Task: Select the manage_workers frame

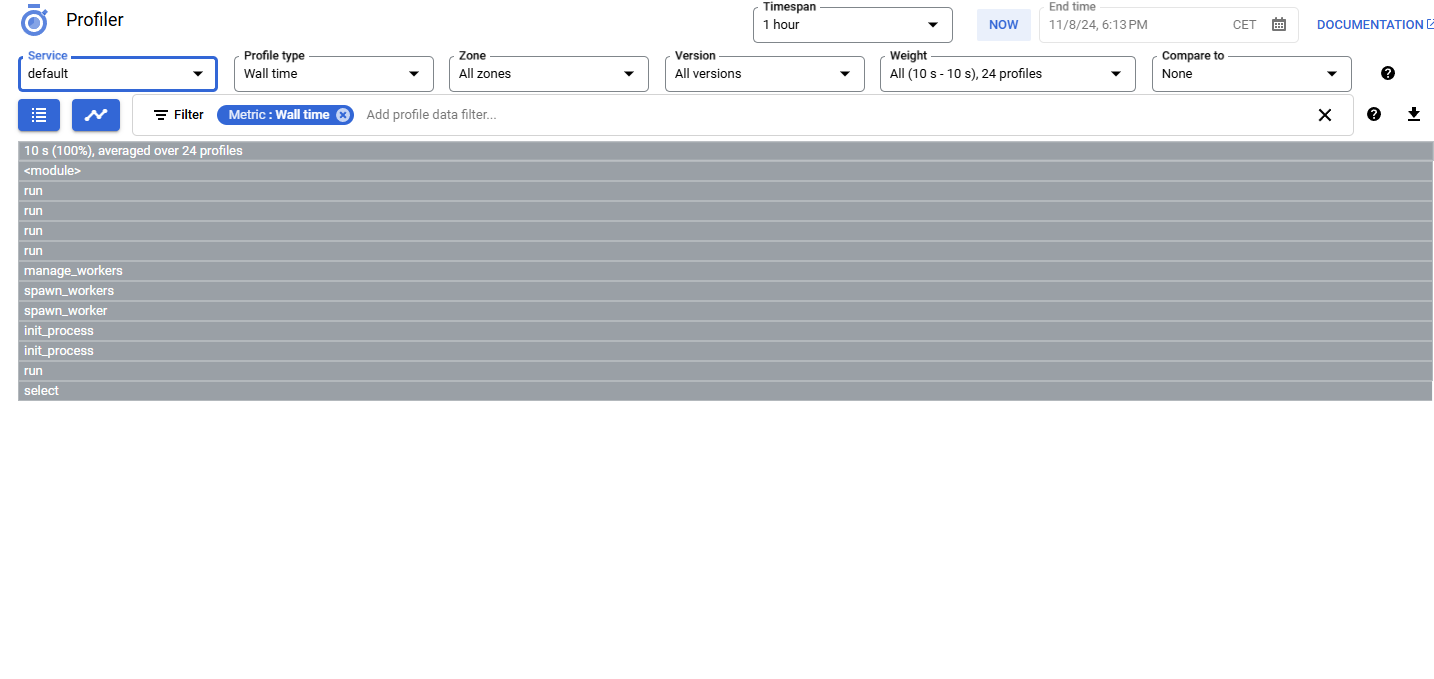Action: point(725,271)
